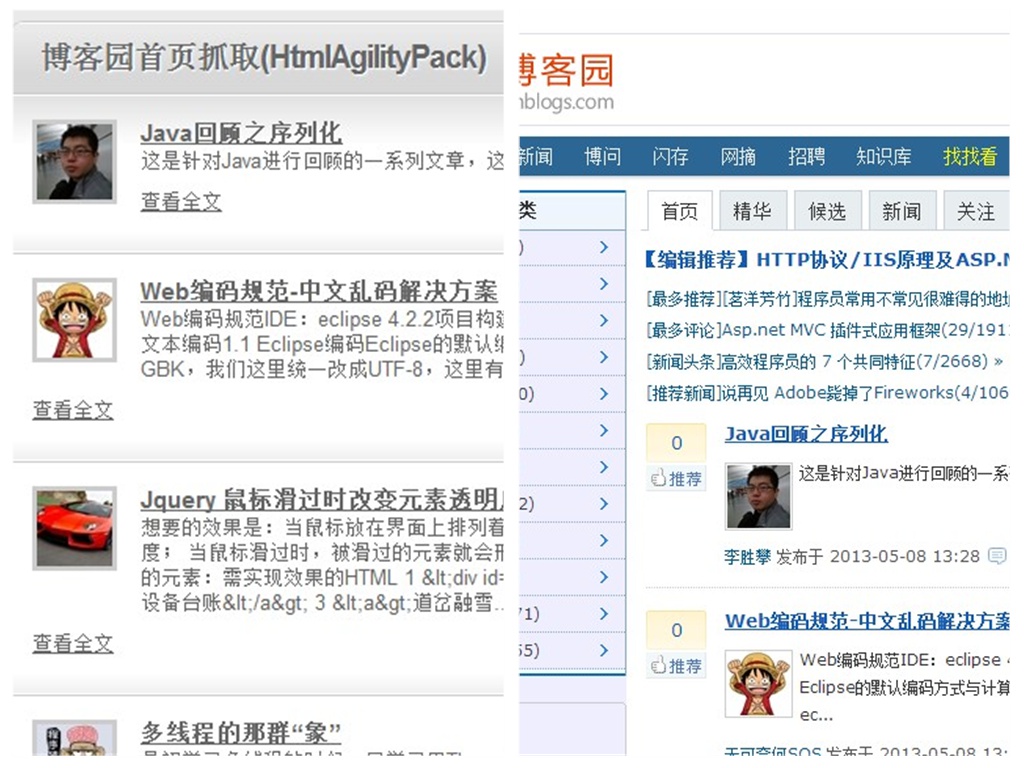1024x768 pixels.
Task: Click 查看全文 under Jquery article
Action: (x=73, y=643)
